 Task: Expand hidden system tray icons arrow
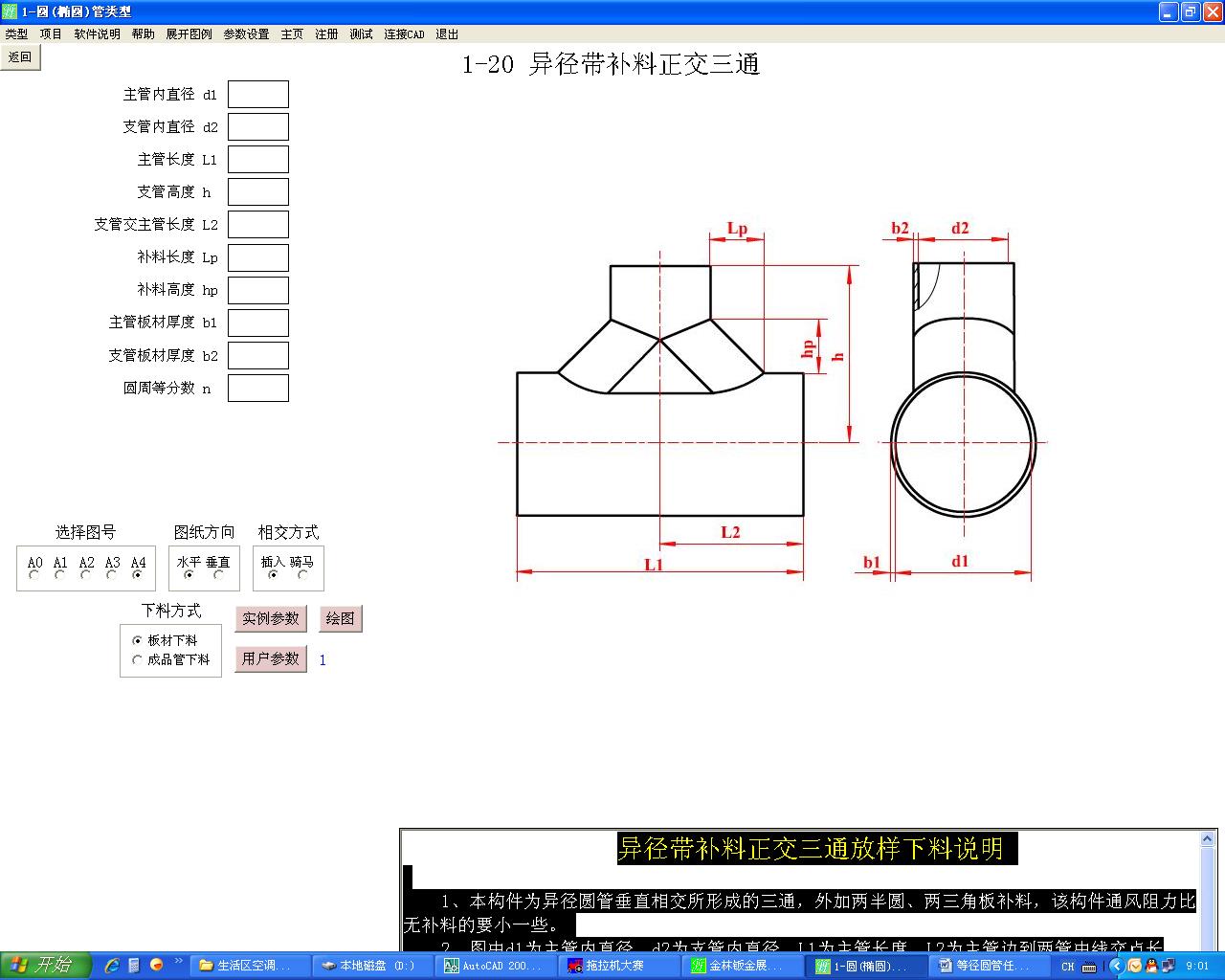1116,966
